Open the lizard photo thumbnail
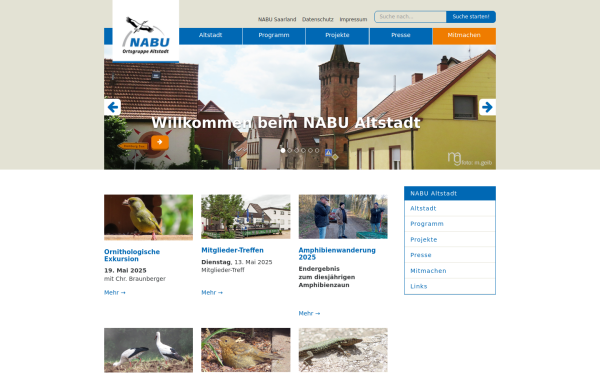This screenshot has width=600, height=375. tap(343, 350)
